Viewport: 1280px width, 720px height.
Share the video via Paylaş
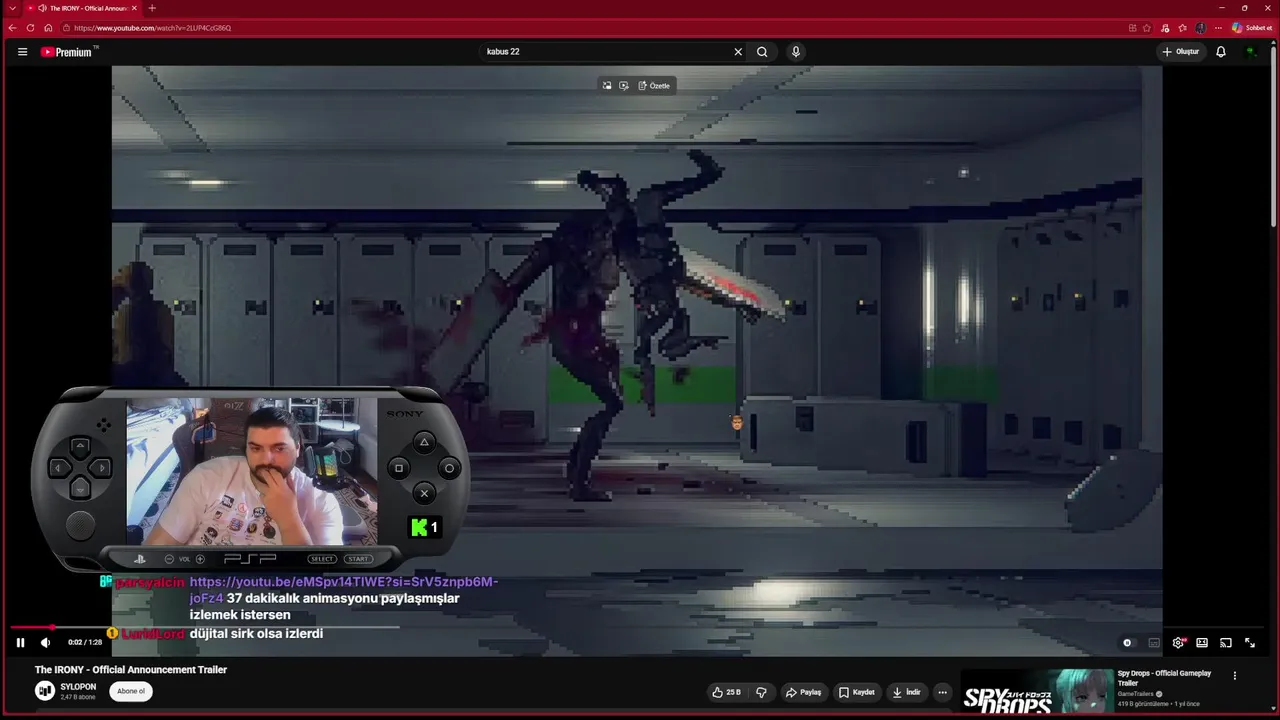(x=804, y=692)
